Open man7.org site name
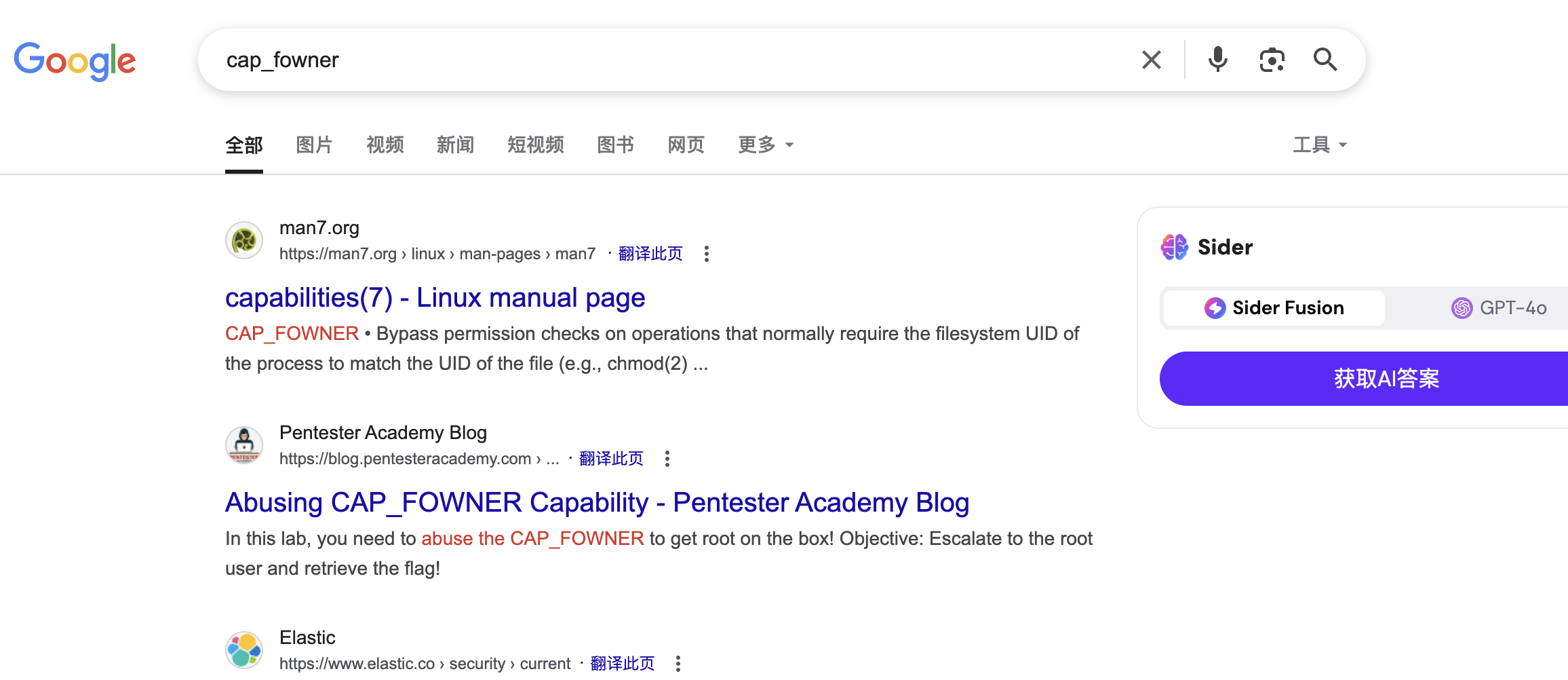This screenshot has height=680, width=1568. point(319,228)
